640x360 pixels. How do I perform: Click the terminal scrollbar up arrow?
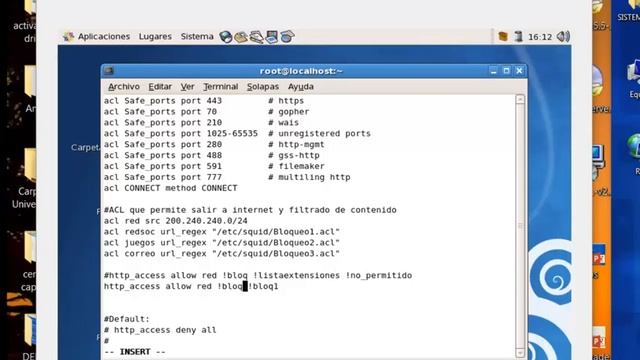click(x=520, y=99)
